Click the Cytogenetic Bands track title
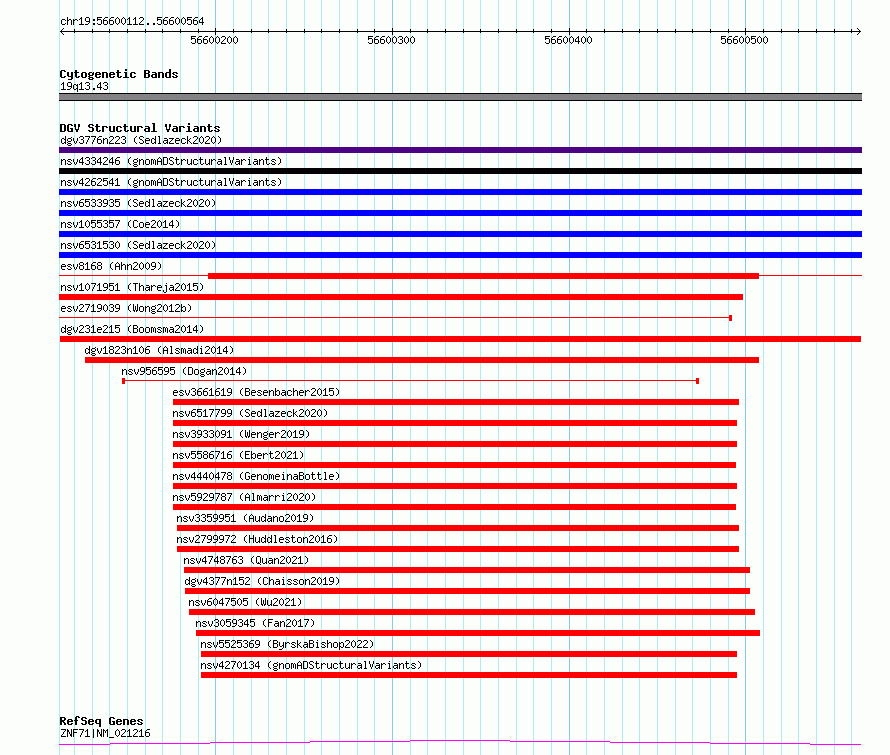This screenshot has width=890, height=755. pyautogui.click(x=119, y=74)
